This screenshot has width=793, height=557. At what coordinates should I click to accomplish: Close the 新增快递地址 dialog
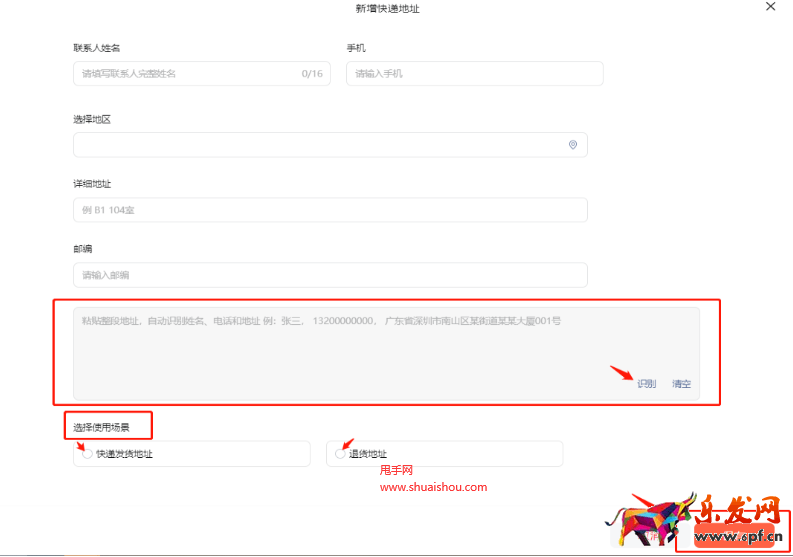click(x=770, y=7)
